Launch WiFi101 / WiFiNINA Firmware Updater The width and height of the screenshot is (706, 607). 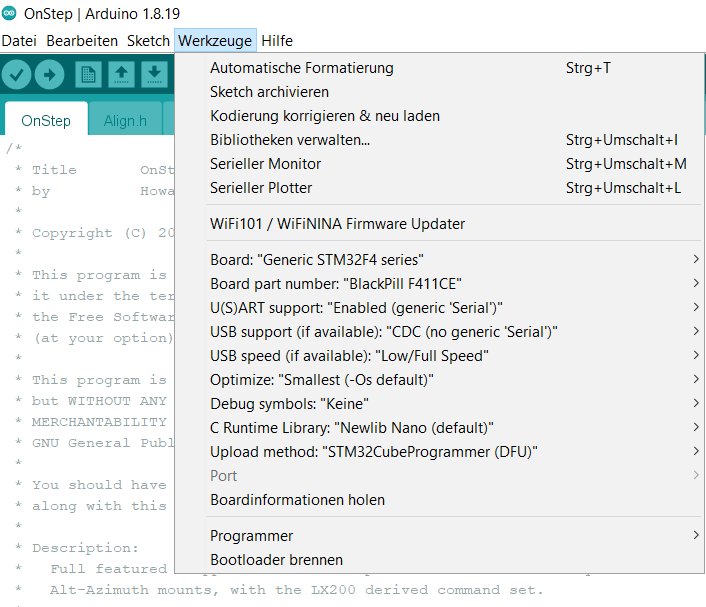point(439,224)
